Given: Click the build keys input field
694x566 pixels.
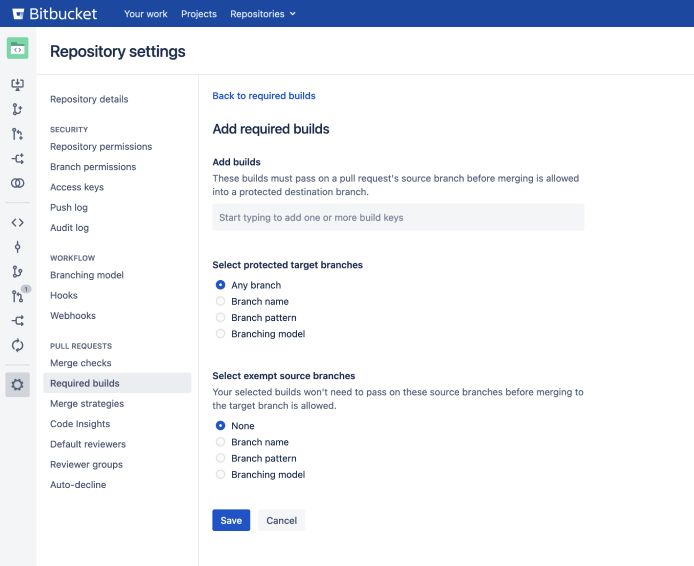Looking at the screenshot, I should pyautogui.click(x=398, y=217).
